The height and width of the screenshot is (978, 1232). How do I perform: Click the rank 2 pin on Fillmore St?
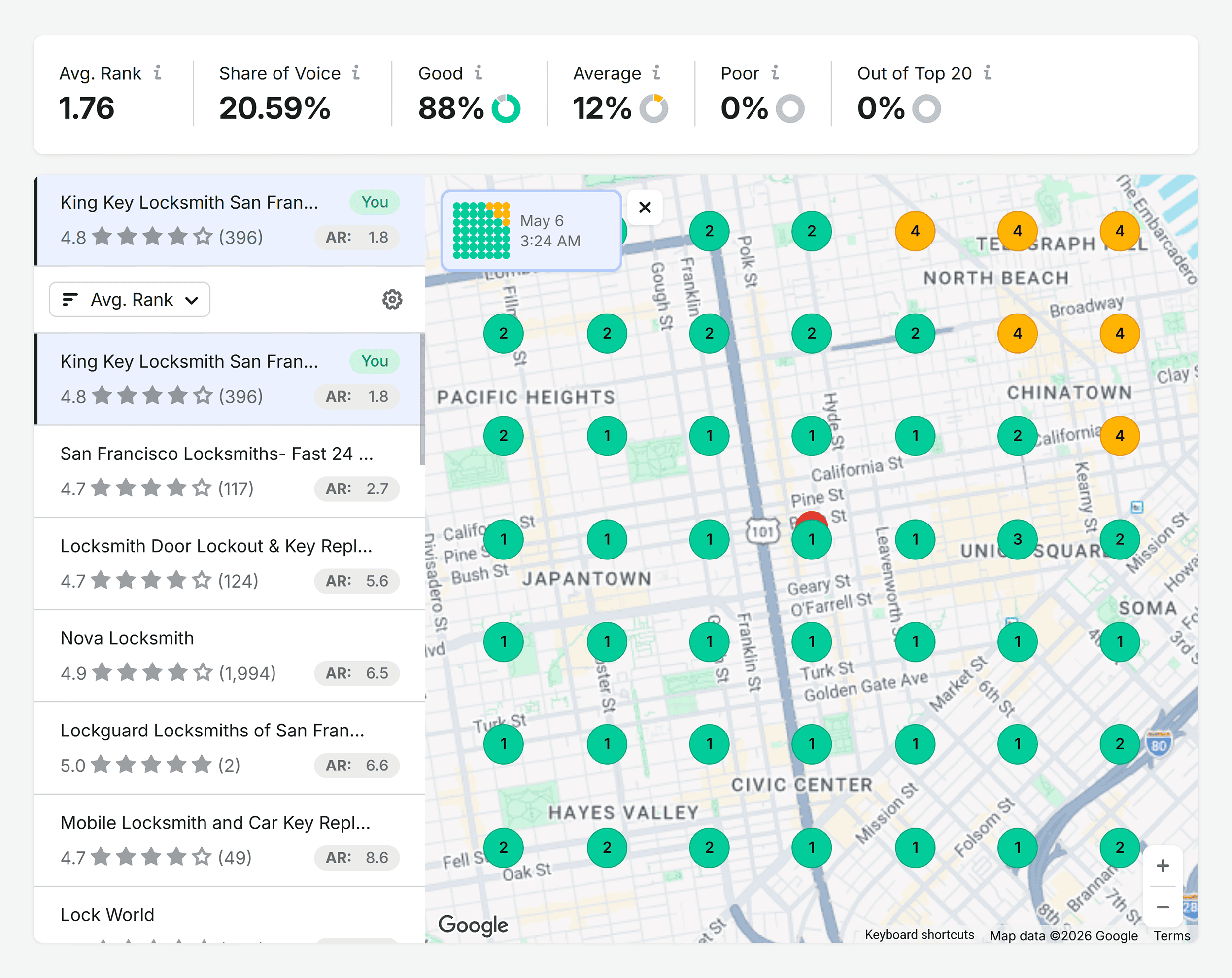point(504,333)
